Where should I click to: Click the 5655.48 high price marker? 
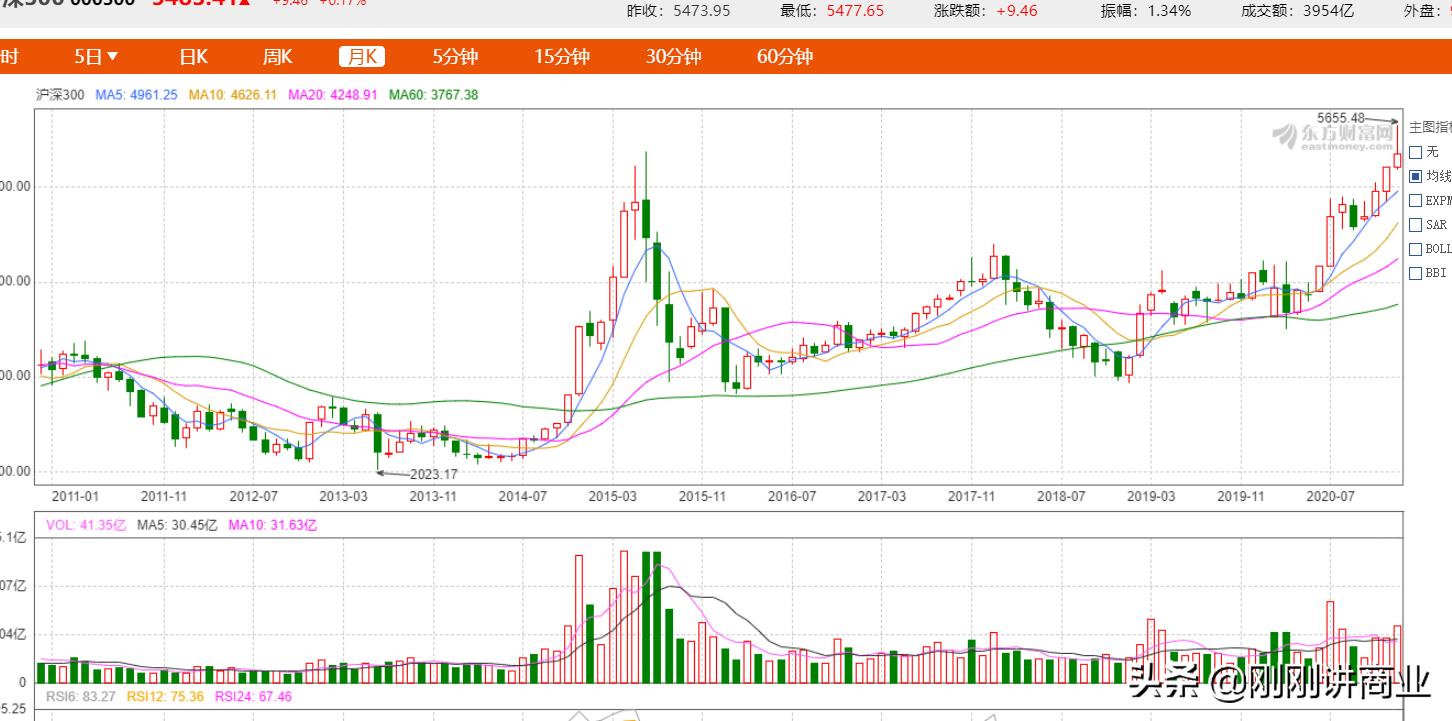[x=1340, y=118]
